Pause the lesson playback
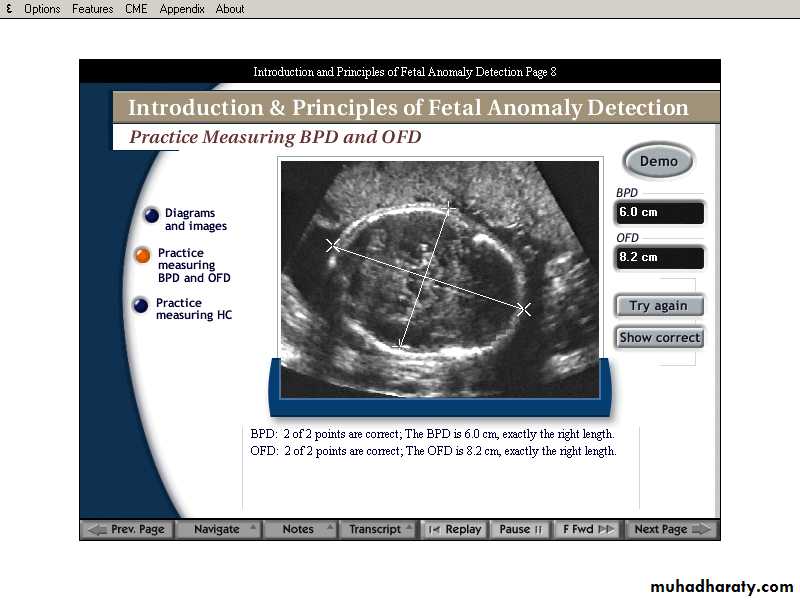This screenshot has width=800, height=600. (x=520, y=529)
